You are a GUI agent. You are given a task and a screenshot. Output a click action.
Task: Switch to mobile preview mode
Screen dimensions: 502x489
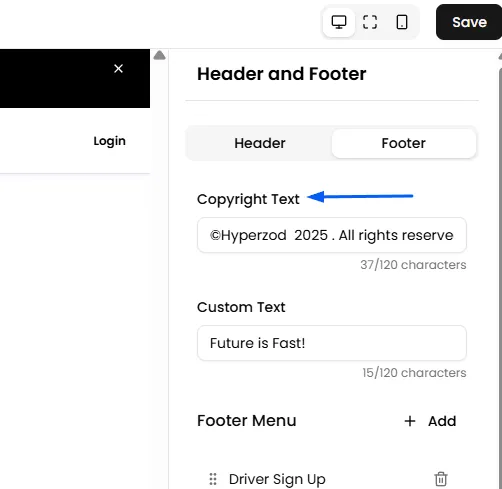(402, 22)
